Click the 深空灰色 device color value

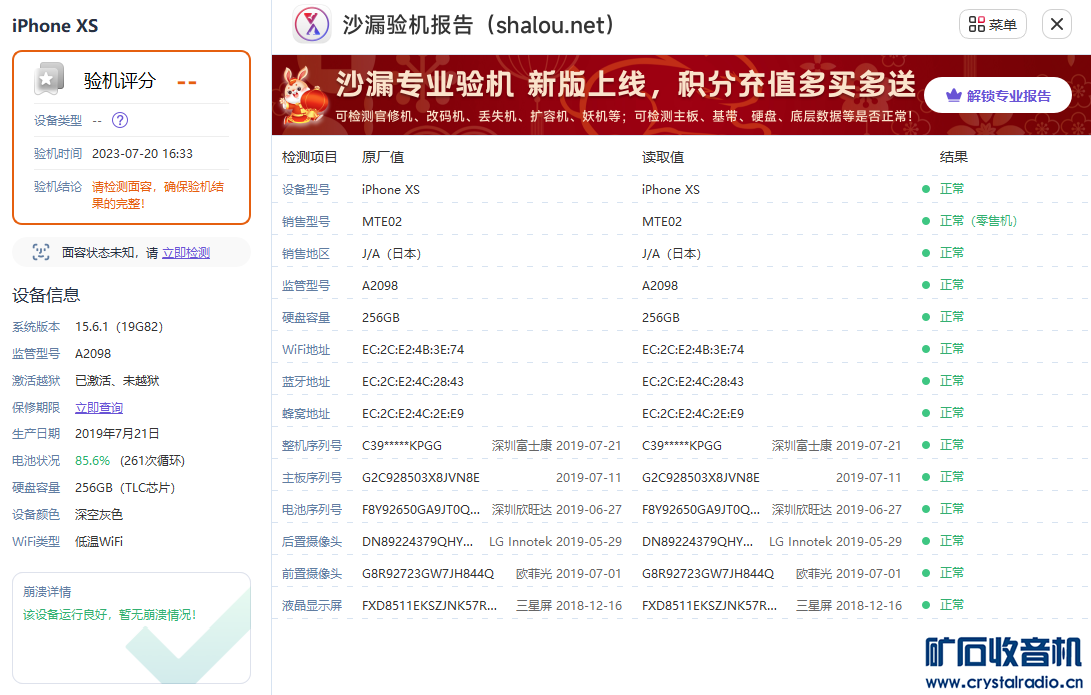99,514
